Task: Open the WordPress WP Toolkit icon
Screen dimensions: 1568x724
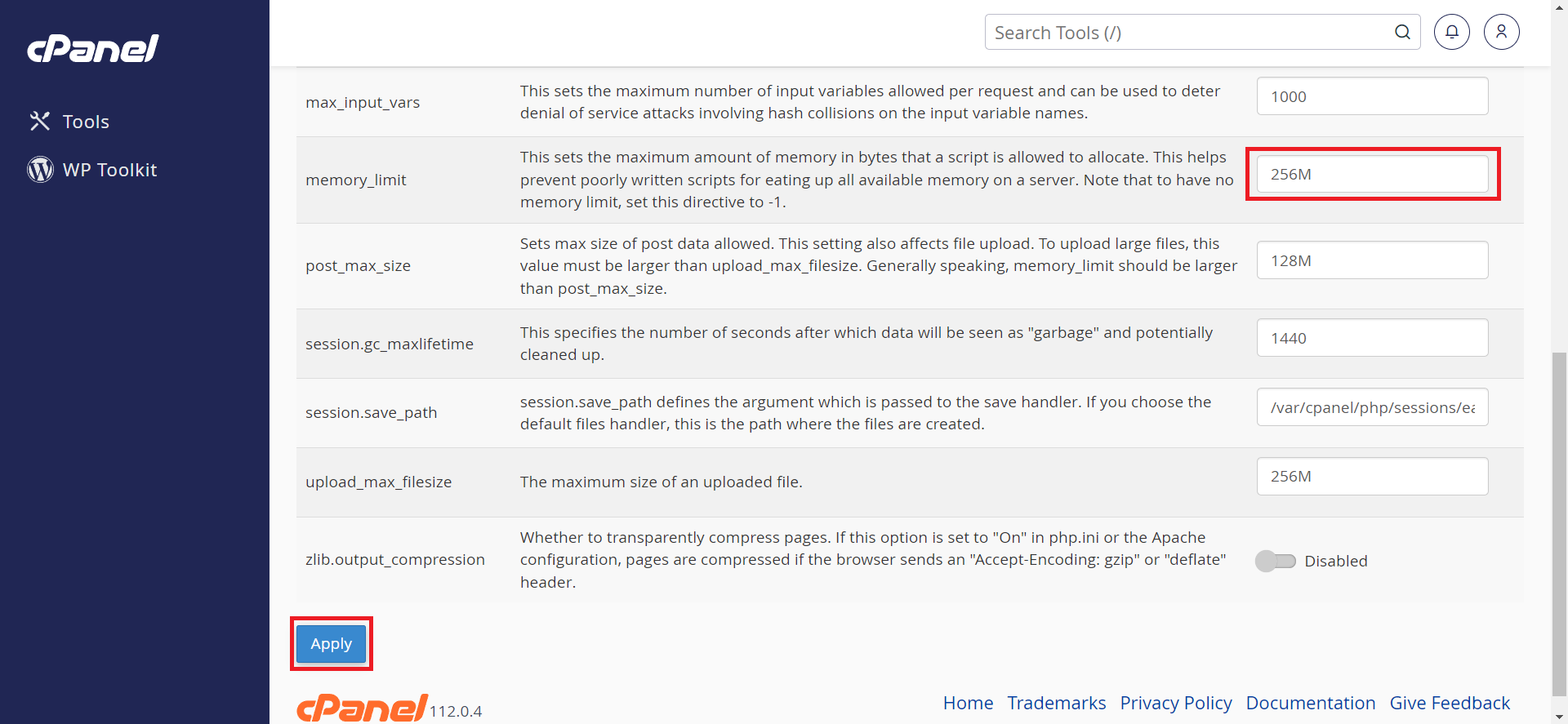Action: click(40, 170)
